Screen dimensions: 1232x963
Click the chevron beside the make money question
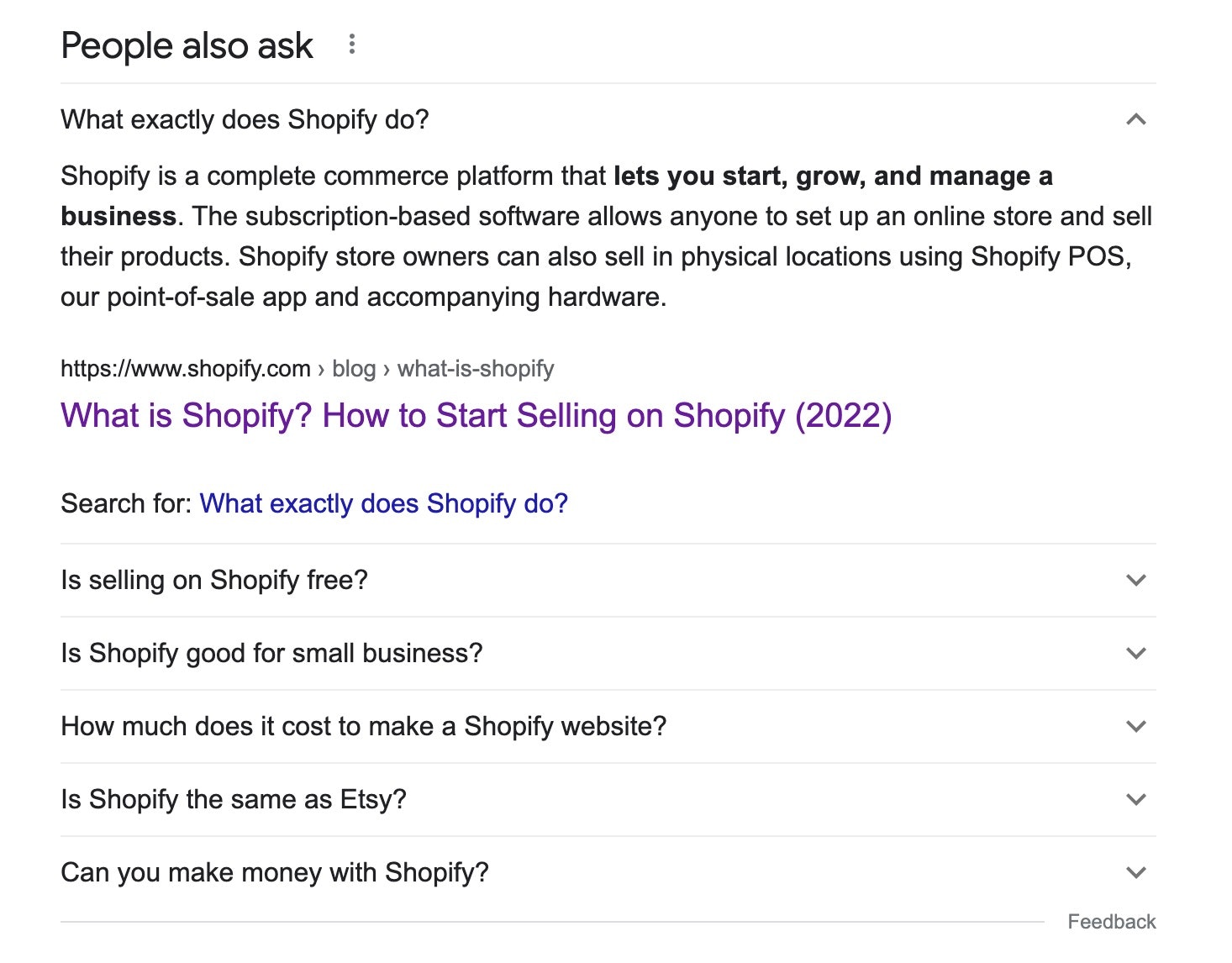(1135, 872)
